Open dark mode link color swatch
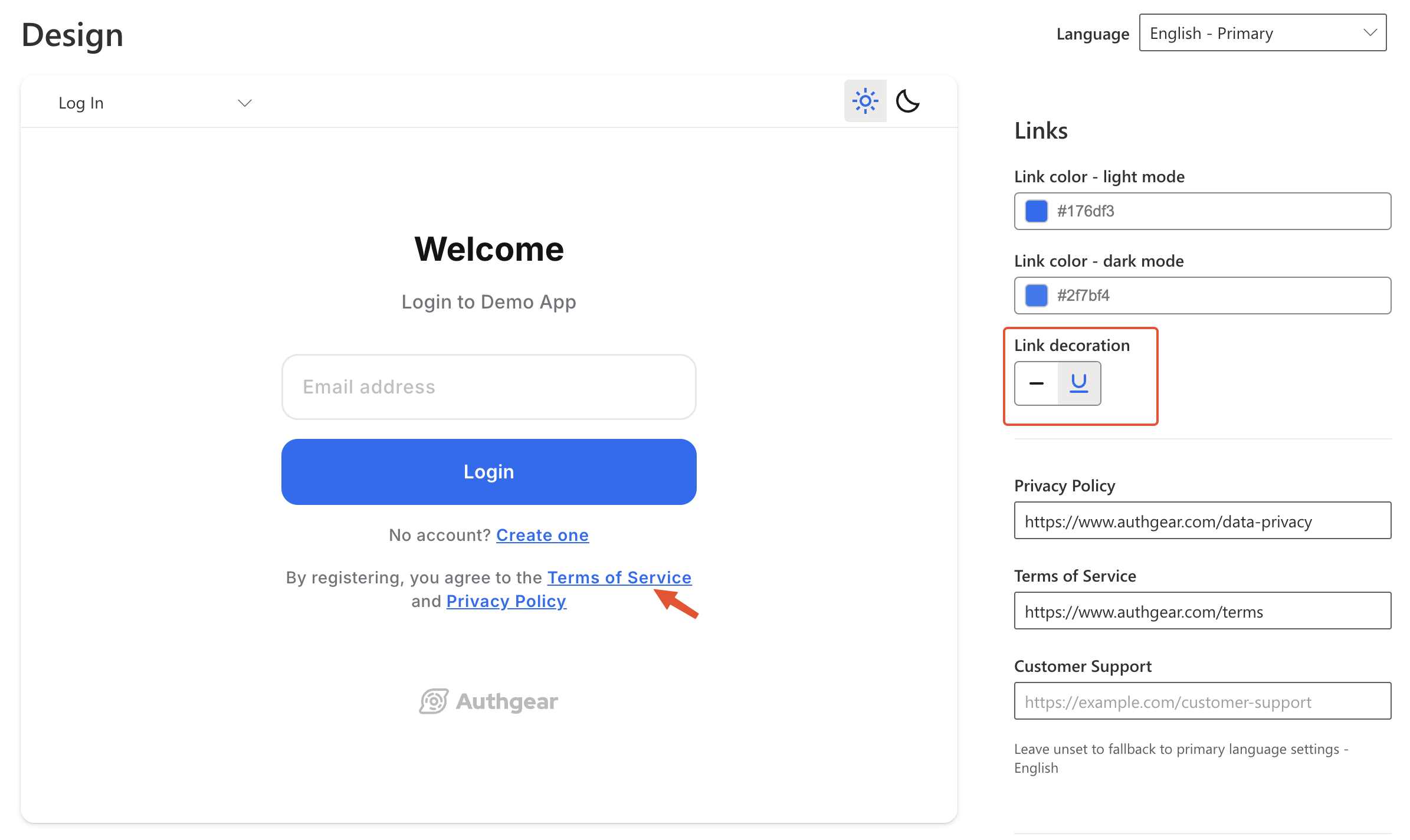Viewport: 1410px width, 840px height. 1036,296
